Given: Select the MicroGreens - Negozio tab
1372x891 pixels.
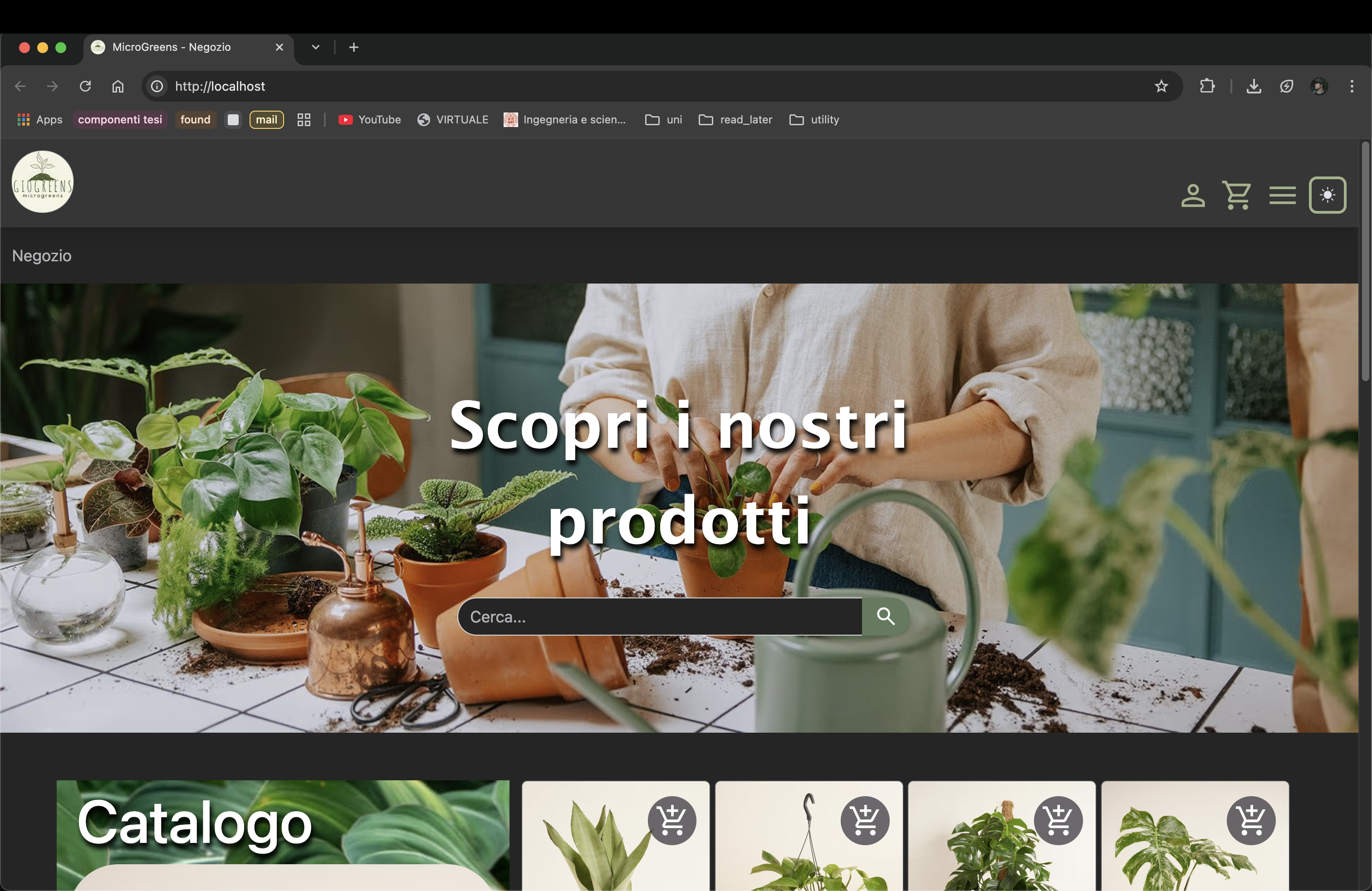Looking at the screenshot, I should coord(172,47).
